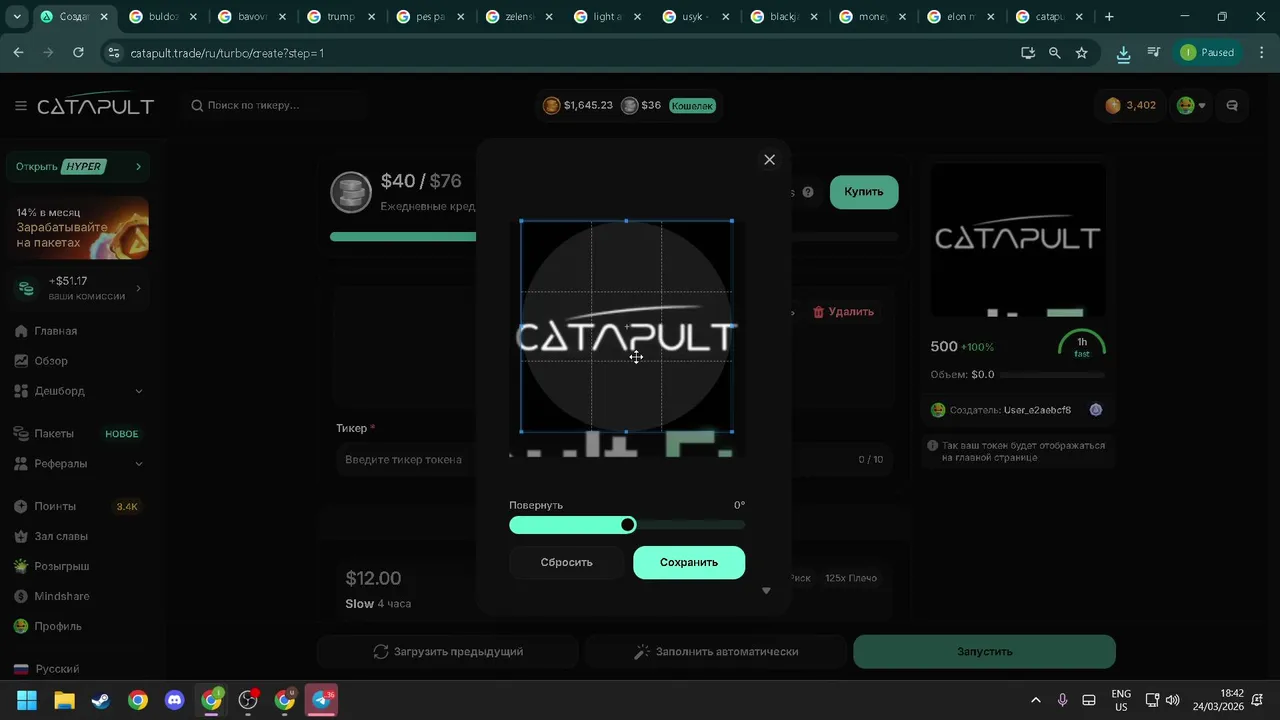Open Discord from the taskbar
Viewport: 1280px width, 720px height.
pos(175,700)
